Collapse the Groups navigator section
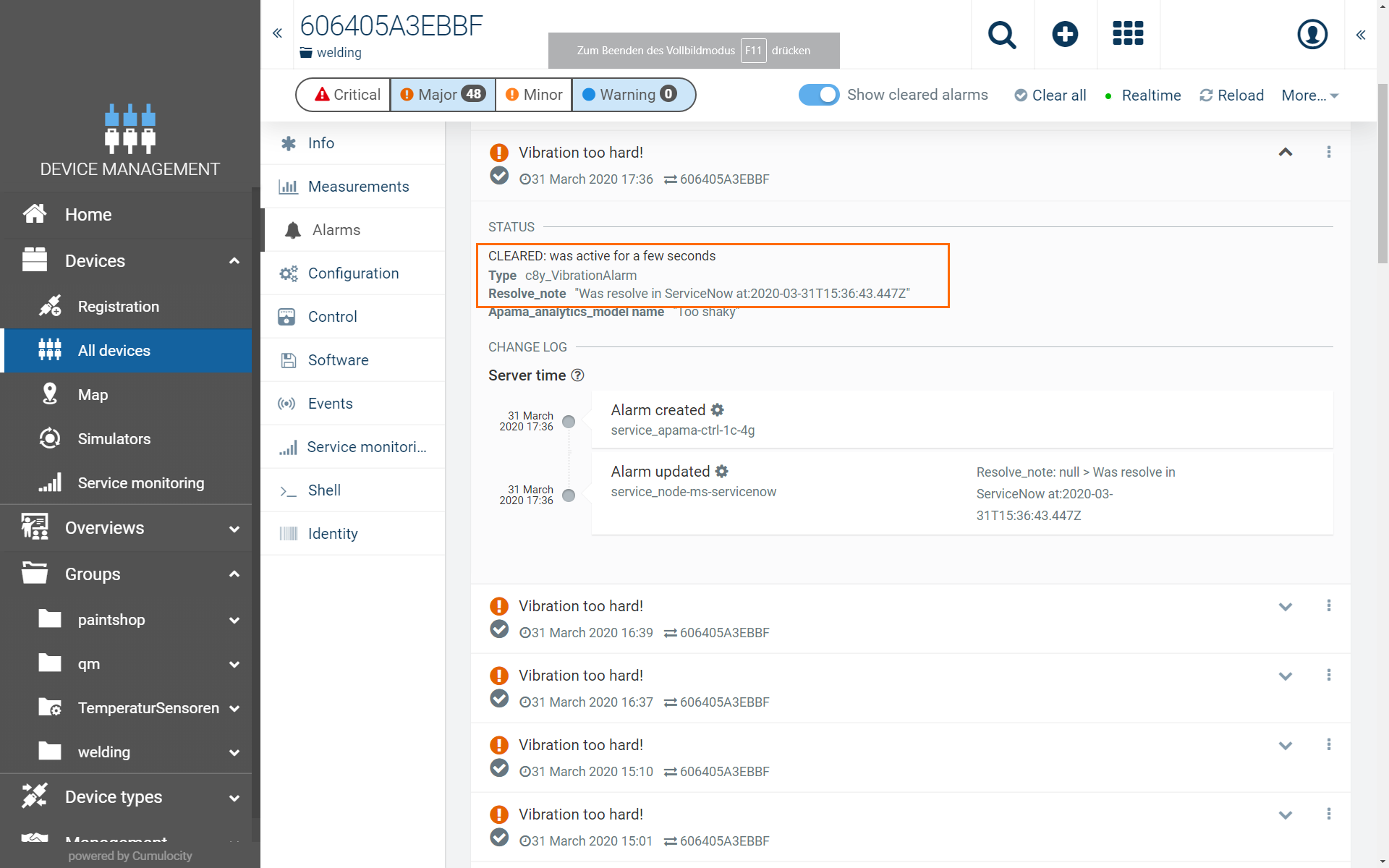The height and width of the screenshot is (868, 1389). click(234, 574)
